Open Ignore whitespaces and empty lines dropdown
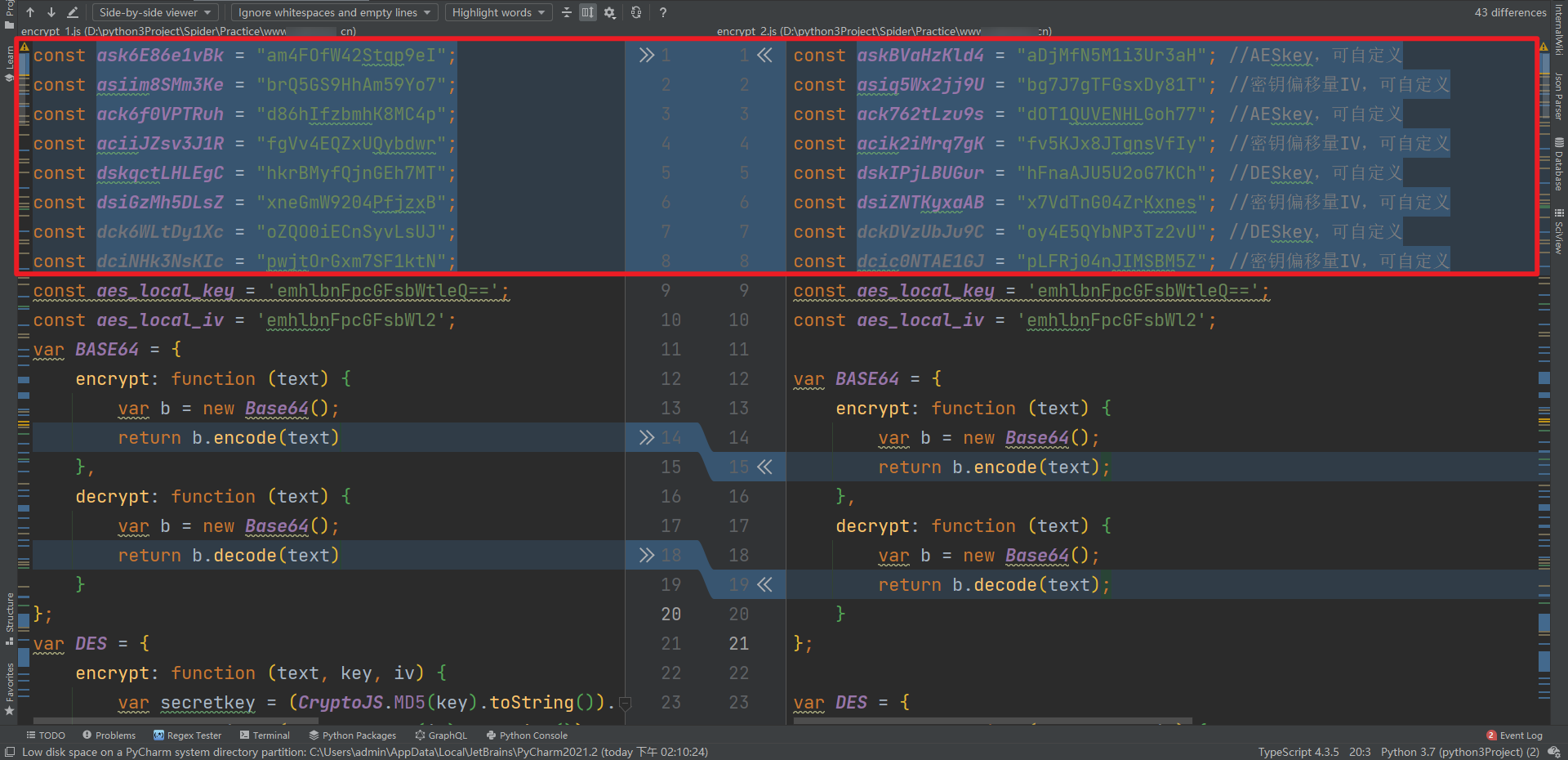This screenshot has width=1568, height=760. point(335,12)
